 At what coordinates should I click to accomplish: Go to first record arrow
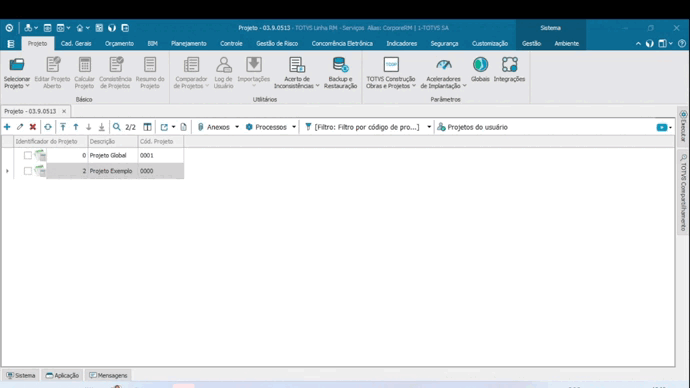(x=63, y=127)
